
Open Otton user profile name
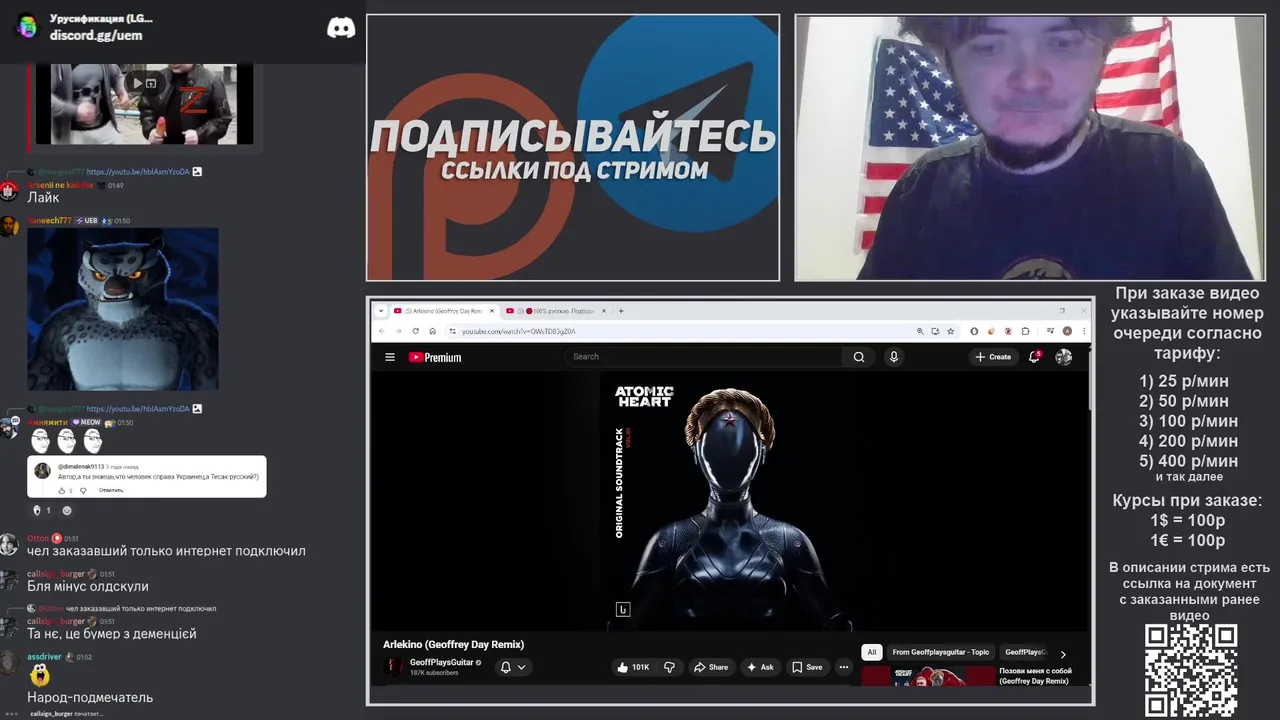pos(38,538)
